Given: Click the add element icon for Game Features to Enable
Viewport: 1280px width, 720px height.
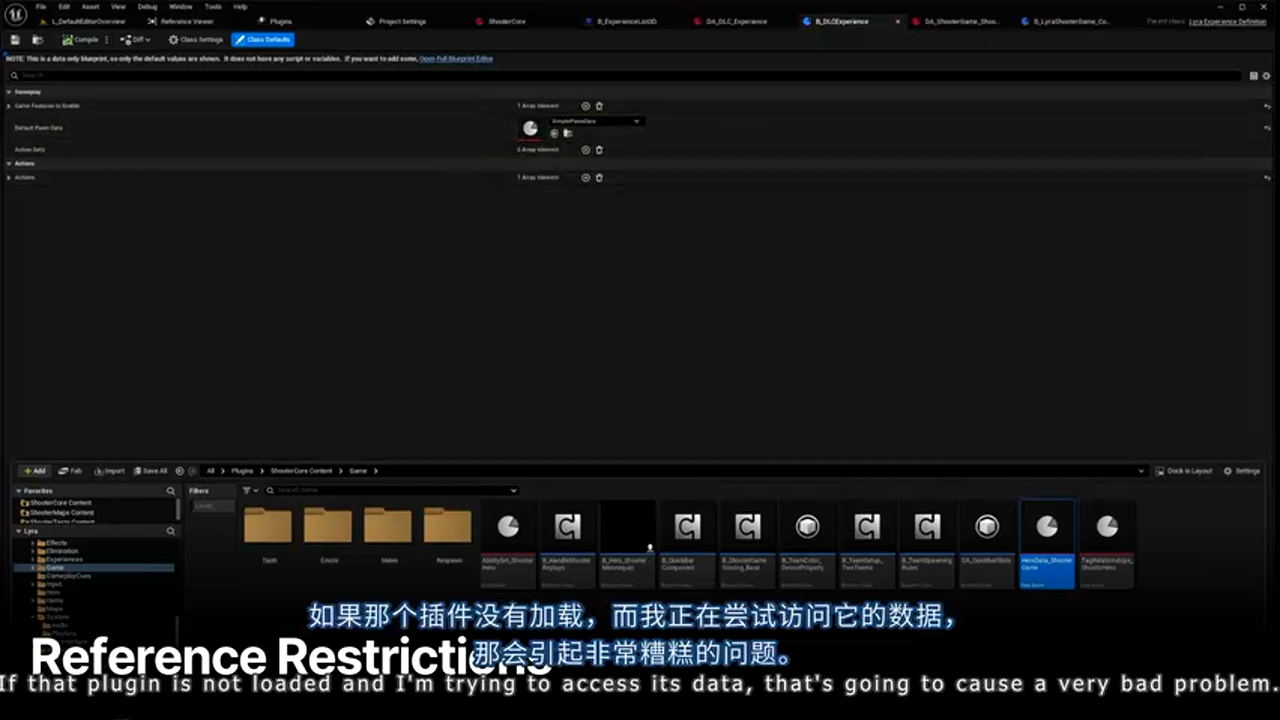Looking at the screenshot, I should click(x=586, y=106).
